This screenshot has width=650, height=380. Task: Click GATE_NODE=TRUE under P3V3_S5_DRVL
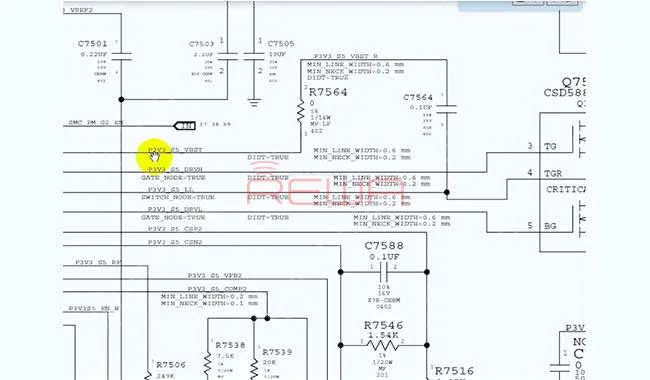pos(173,217)
